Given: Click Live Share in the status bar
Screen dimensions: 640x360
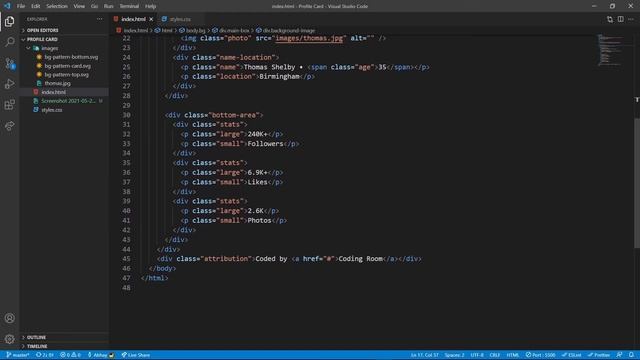Looking at the screenshot, I should click(x=136, y=355).
